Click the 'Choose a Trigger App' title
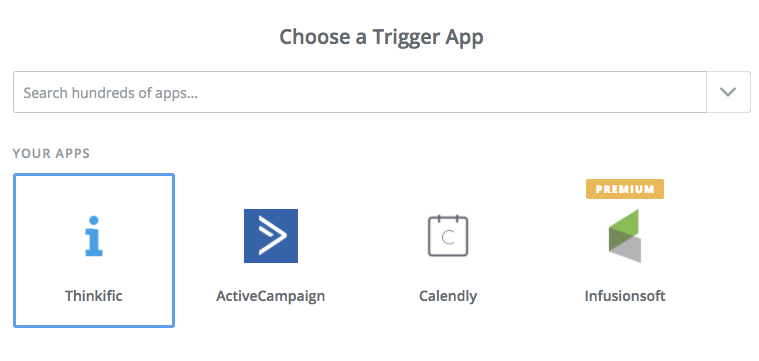 coord(381,37)
